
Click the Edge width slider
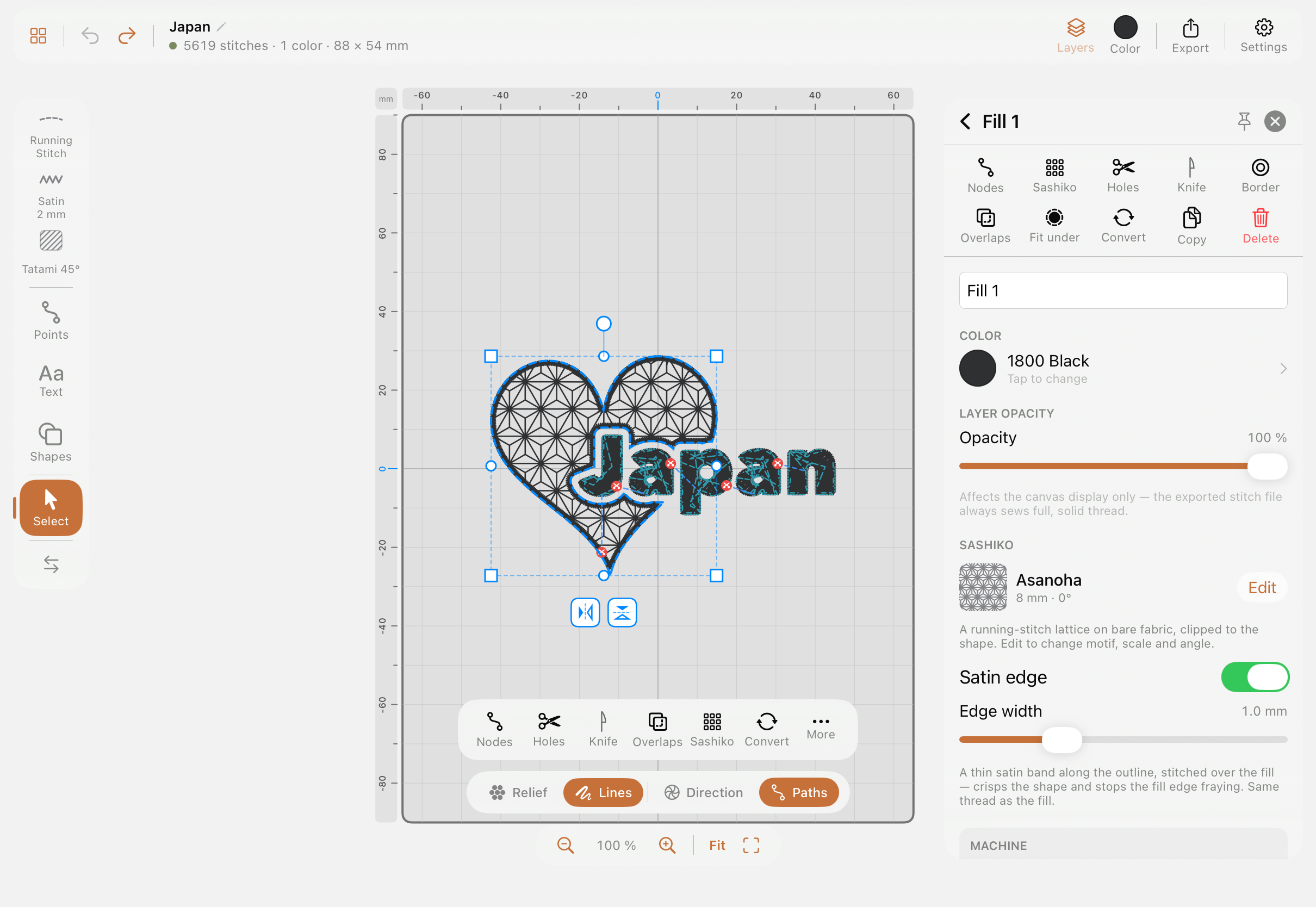coord(1123,740)
